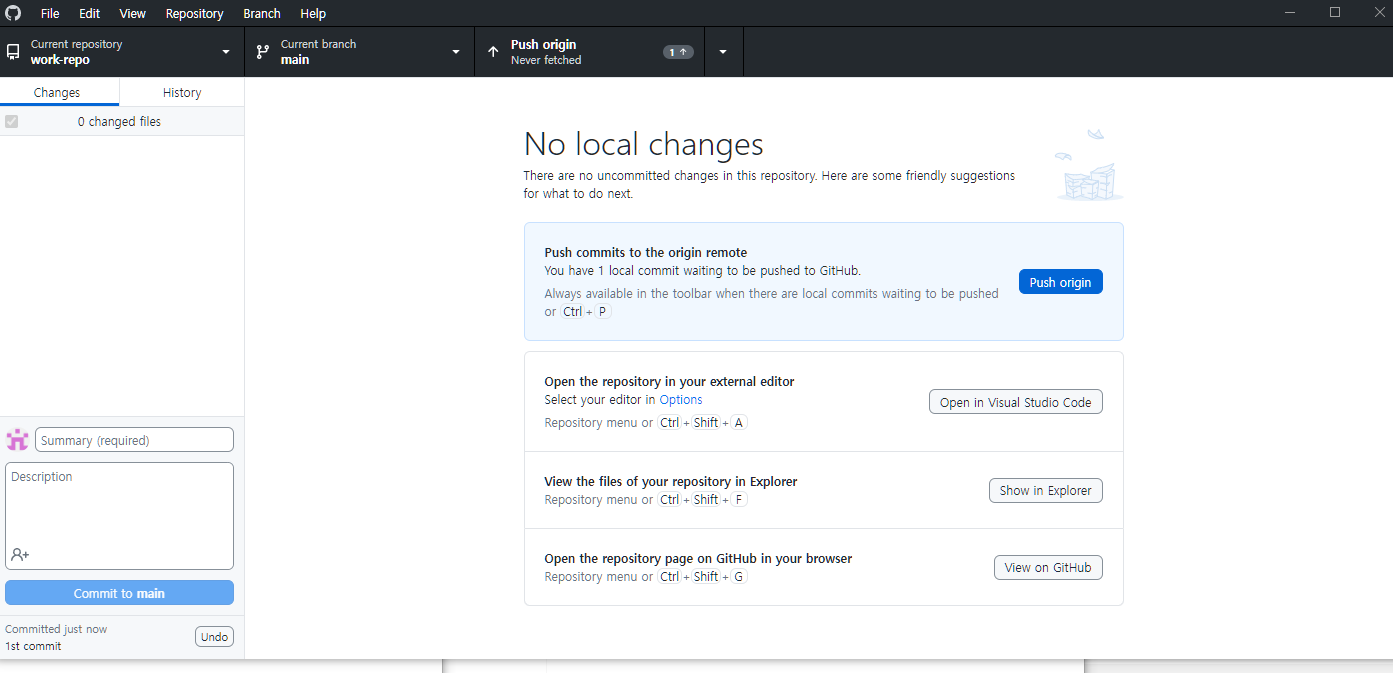
Task: Click Open in Visual Studio Code button
Action: pos(1016,402)
